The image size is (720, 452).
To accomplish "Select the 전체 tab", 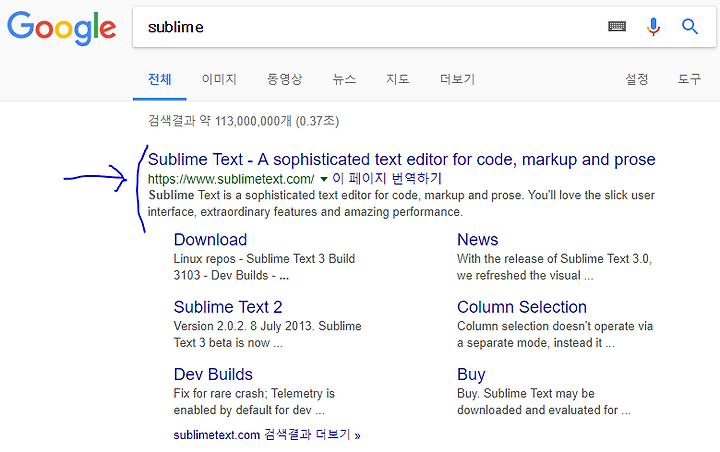I will [x=159, y=79].
